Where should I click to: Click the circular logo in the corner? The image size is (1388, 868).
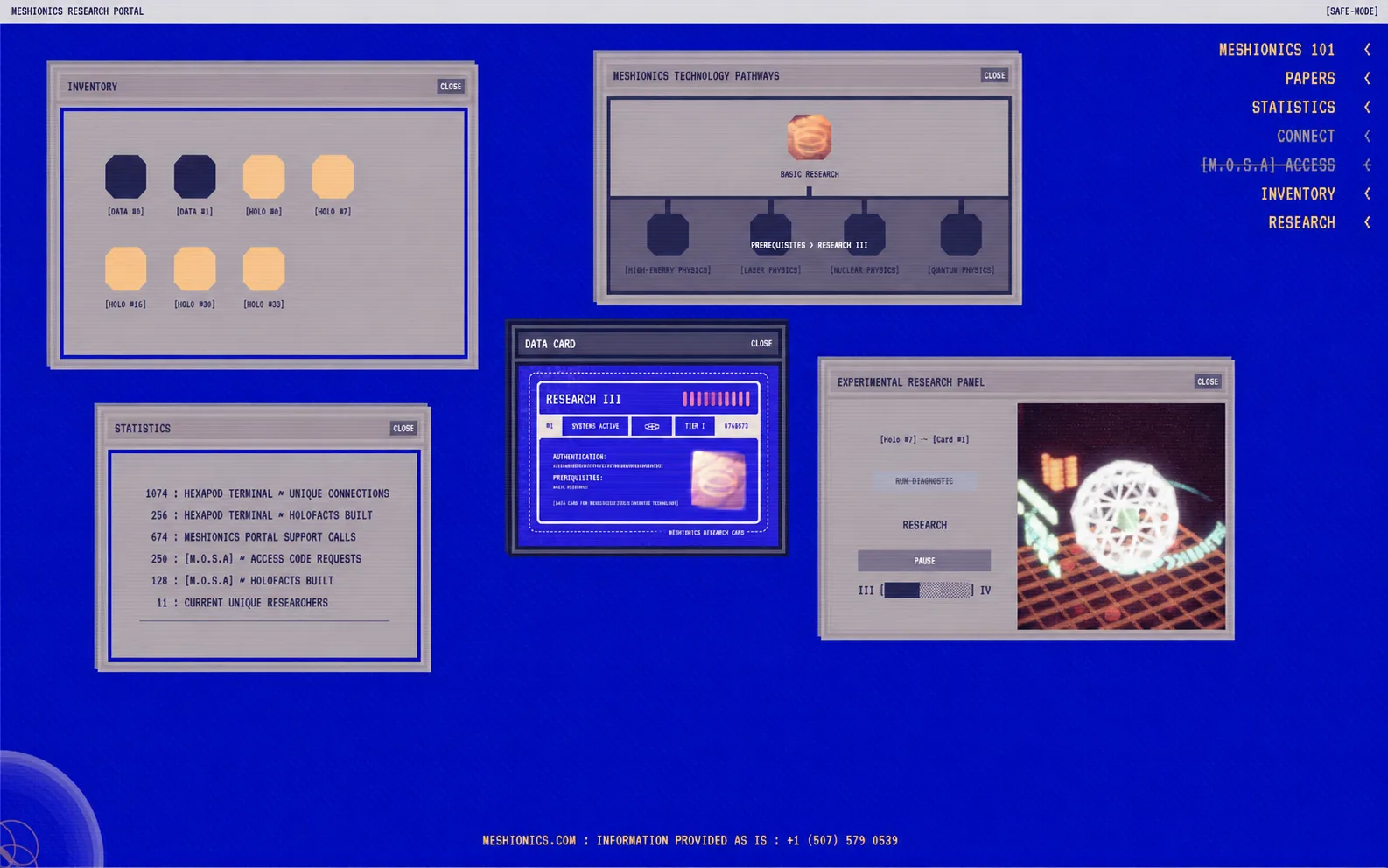[48, 814]
